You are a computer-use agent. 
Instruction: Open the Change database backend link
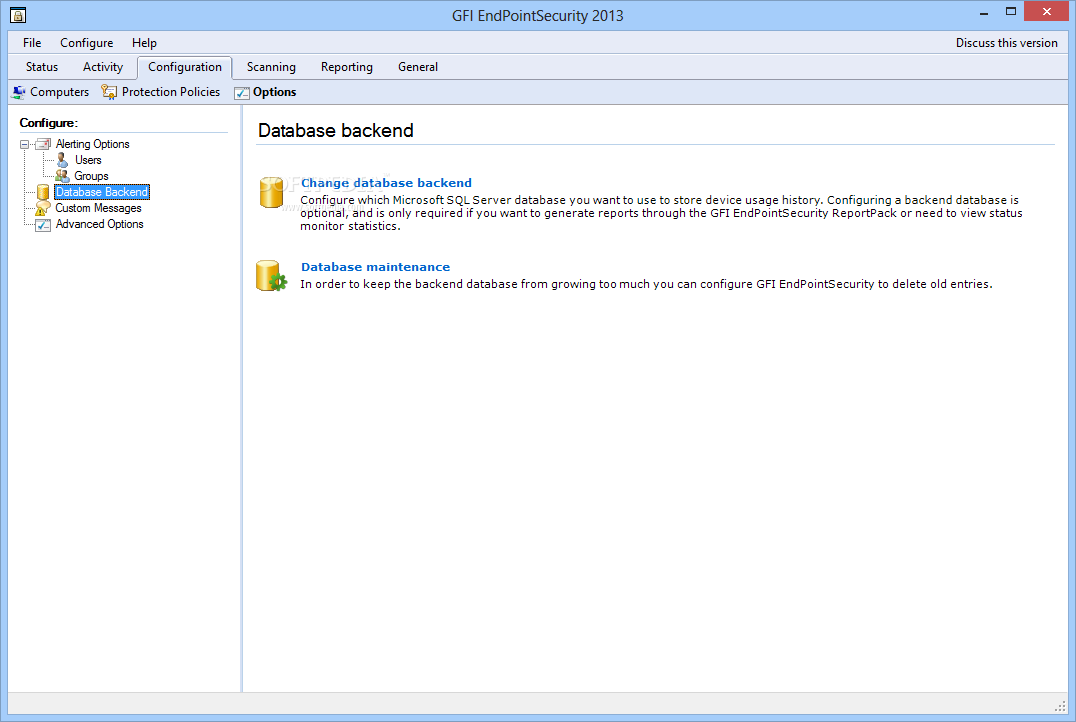[386, 183]
